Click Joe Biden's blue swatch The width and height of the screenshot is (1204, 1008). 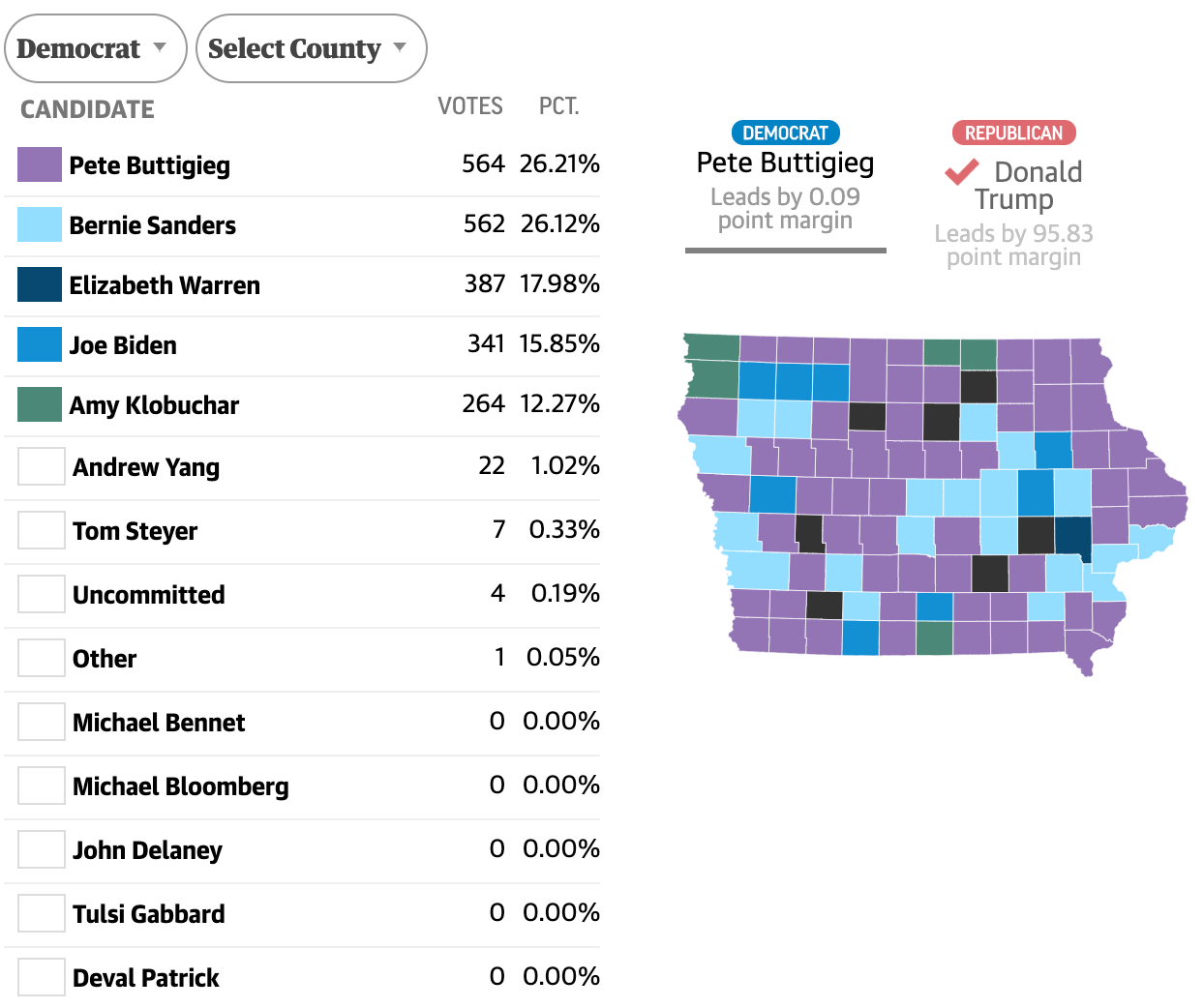pyautogui.click(x=40, y=345)
